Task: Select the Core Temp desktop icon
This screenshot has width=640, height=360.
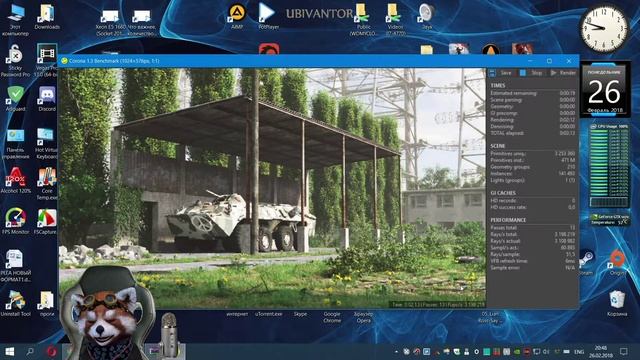Action: [47, 184]
